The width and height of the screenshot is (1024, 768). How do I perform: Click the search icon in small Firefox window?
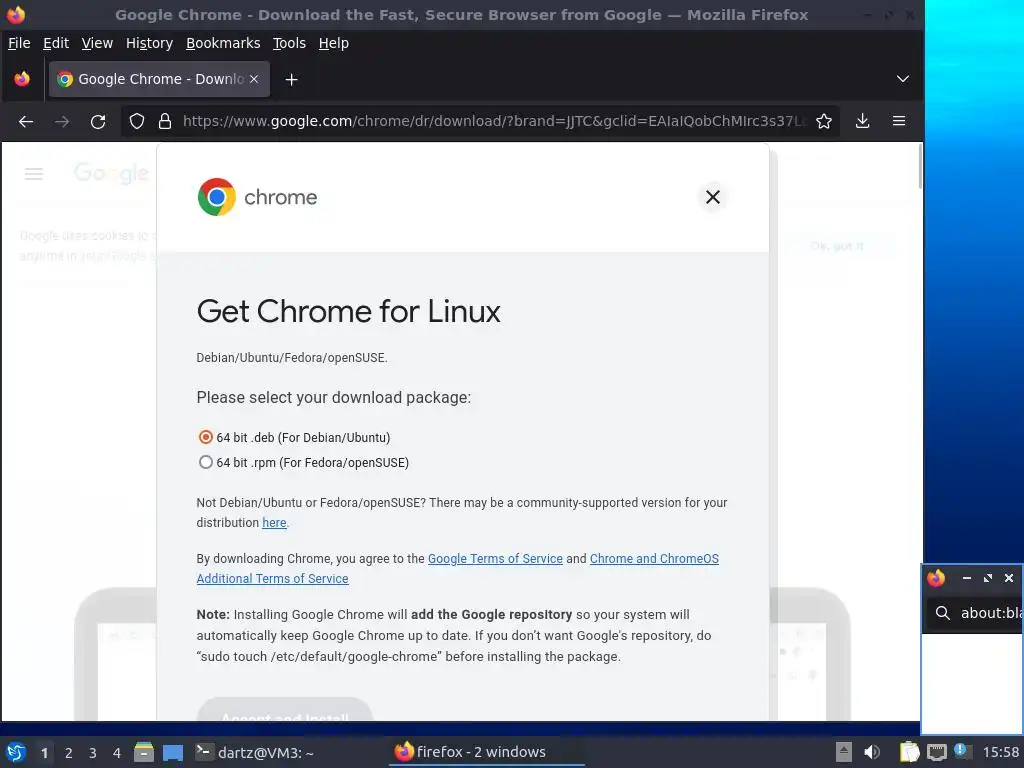[x=942, y=613]
